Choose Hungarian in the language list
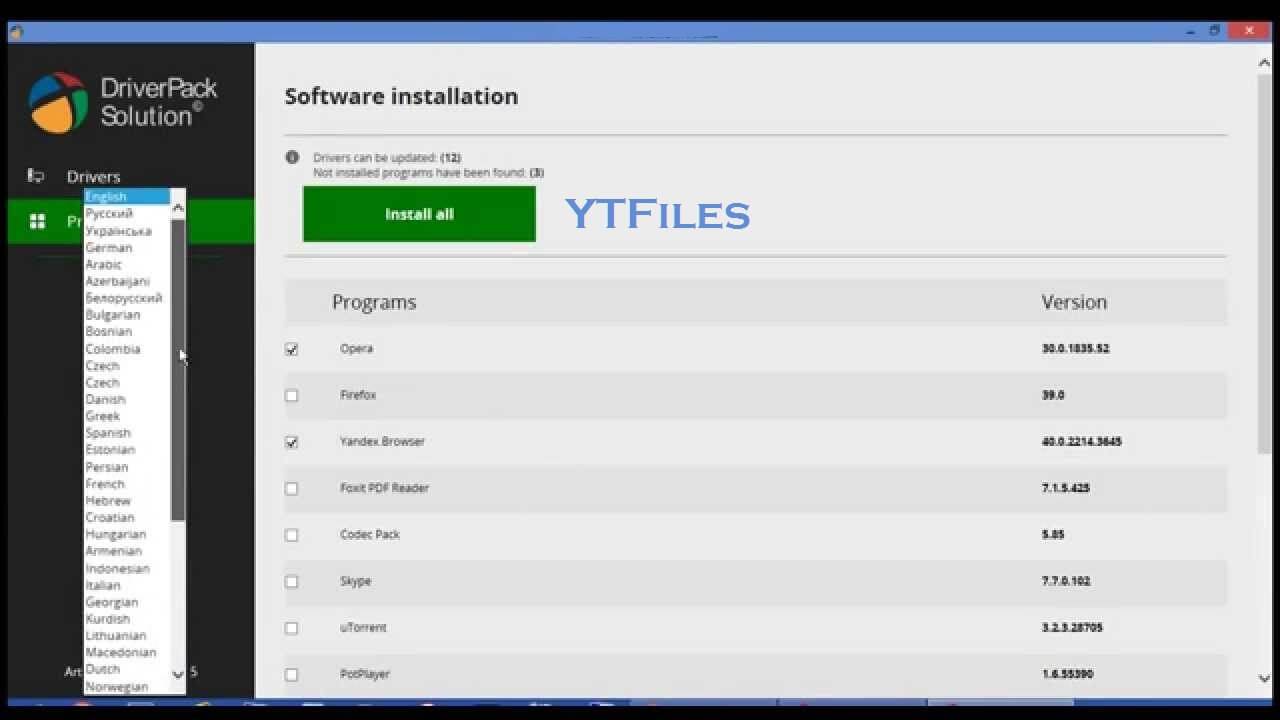1280x720 pixels. 127,534
